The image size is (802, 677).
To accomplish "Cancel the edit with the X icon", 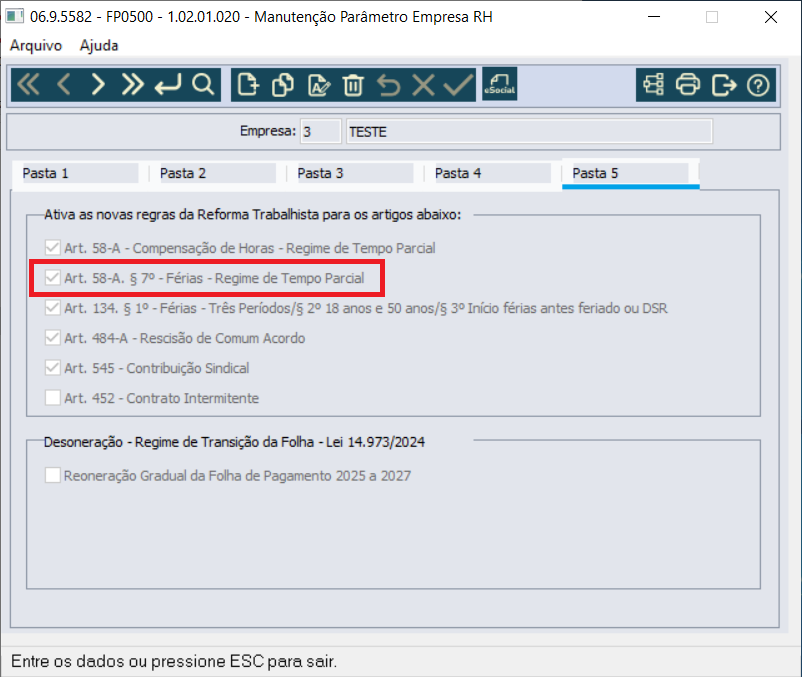I will pyautogui.click(x=424, y=85).
